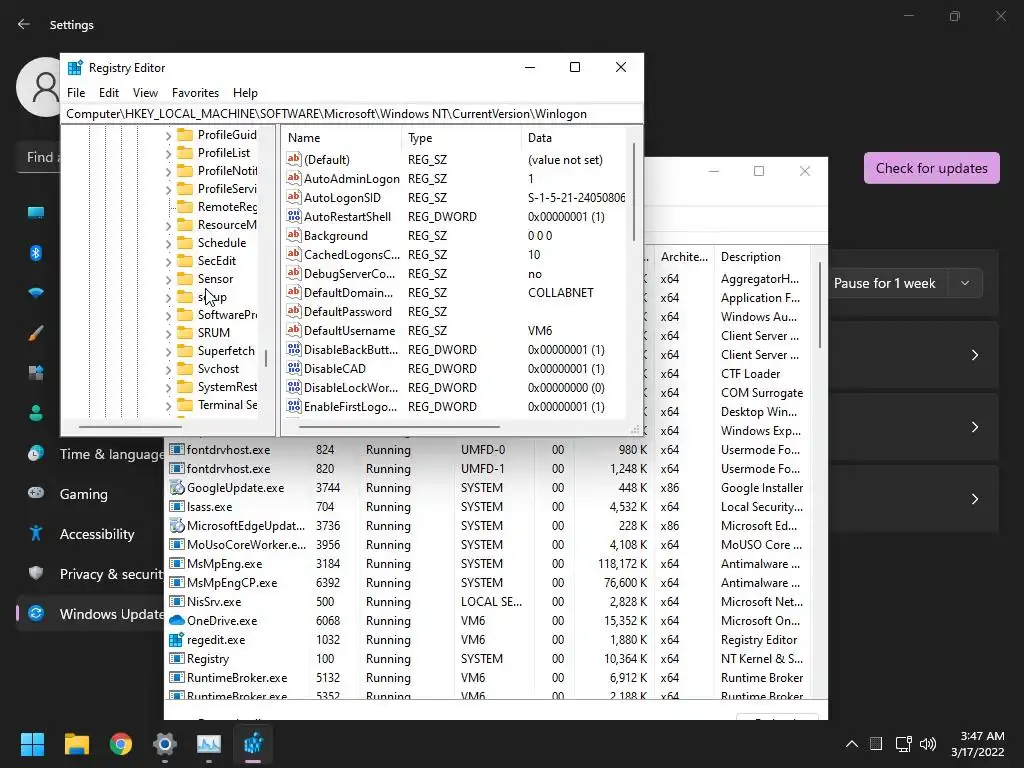Click the Task Manager vertical scrollbar
This screenshot has width=1024, height=768.
820,306
